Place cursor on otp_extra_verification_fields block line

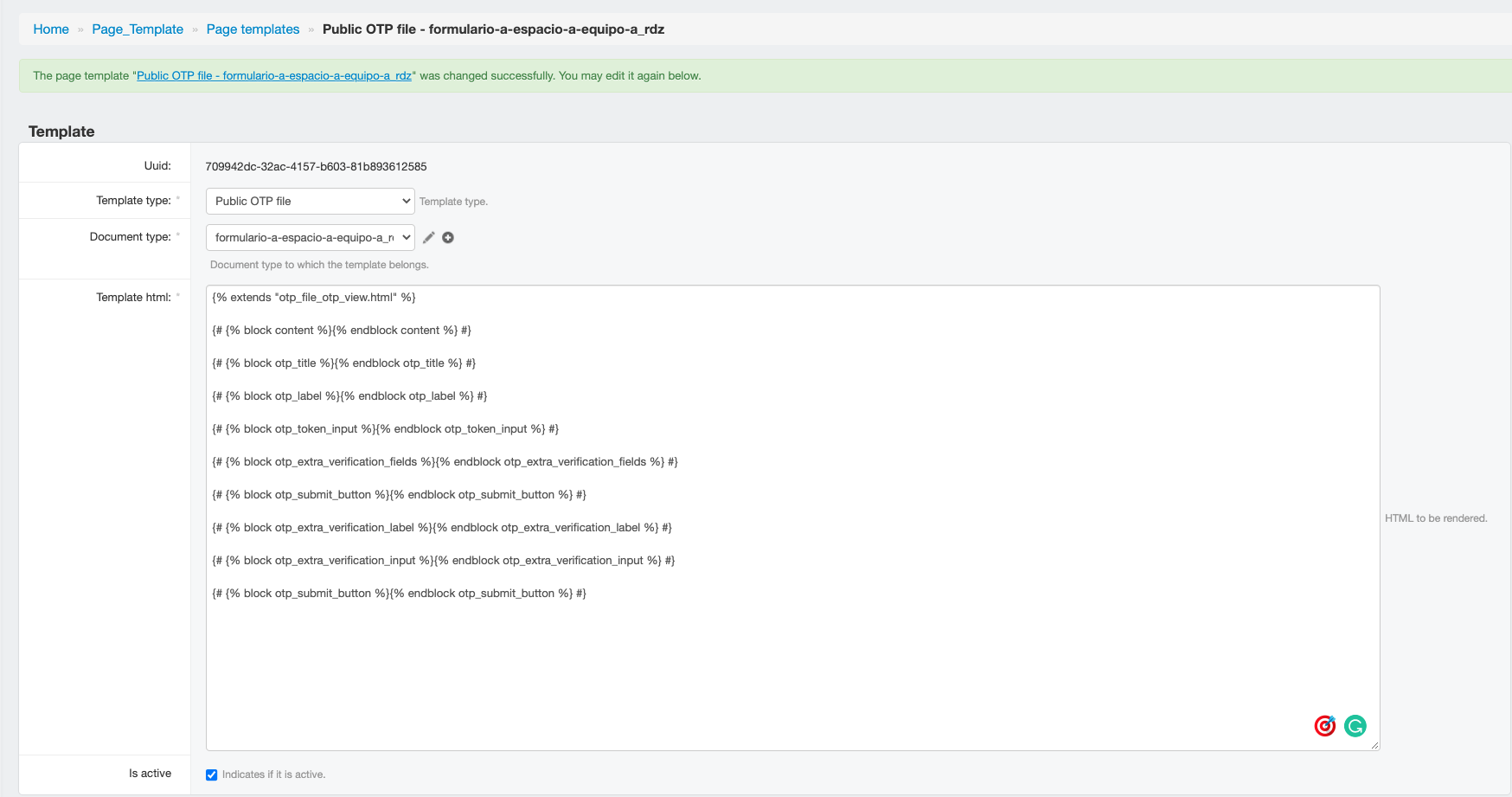click(x=445, y=462)
